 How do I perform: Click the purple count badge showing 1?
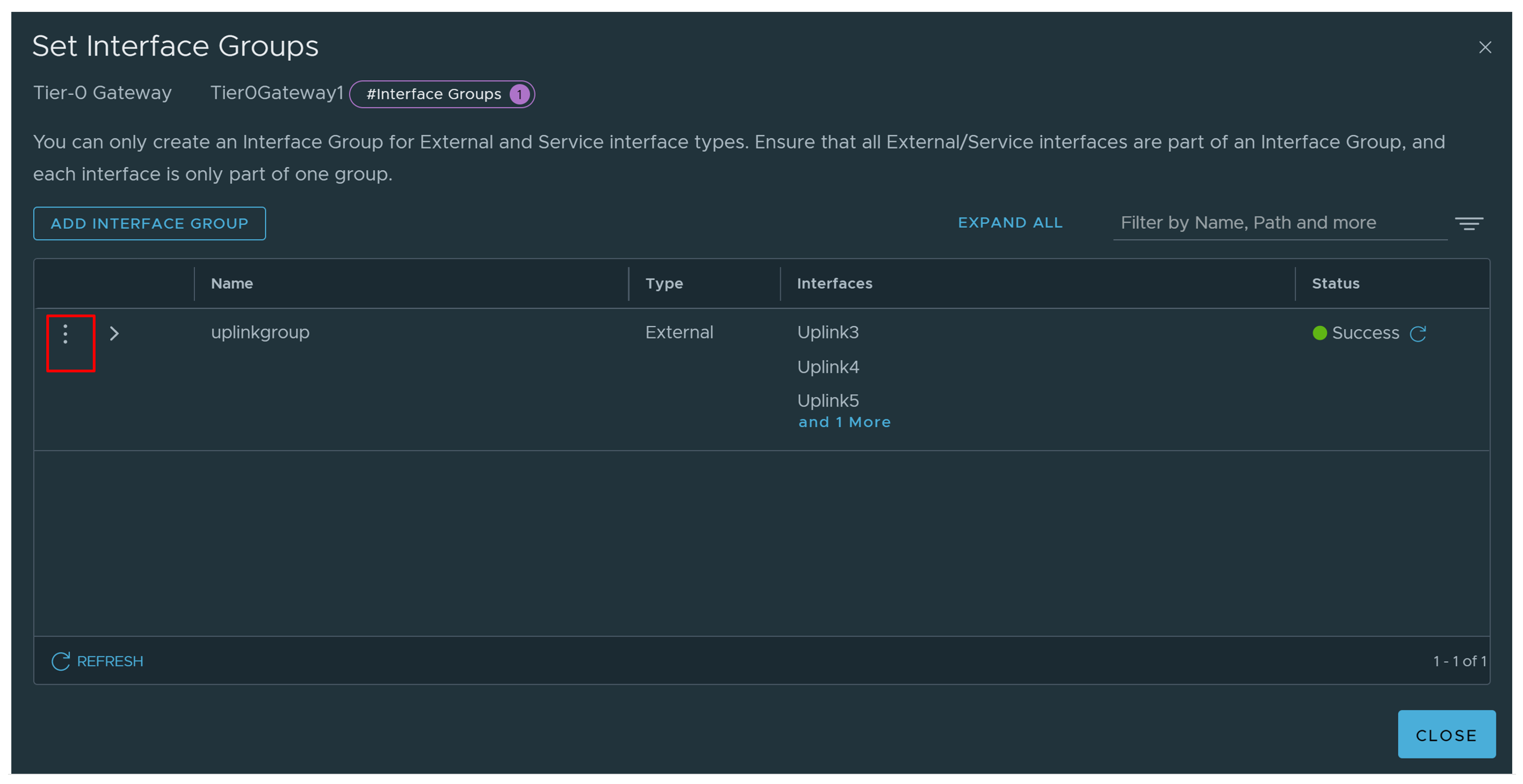[519, 95]
